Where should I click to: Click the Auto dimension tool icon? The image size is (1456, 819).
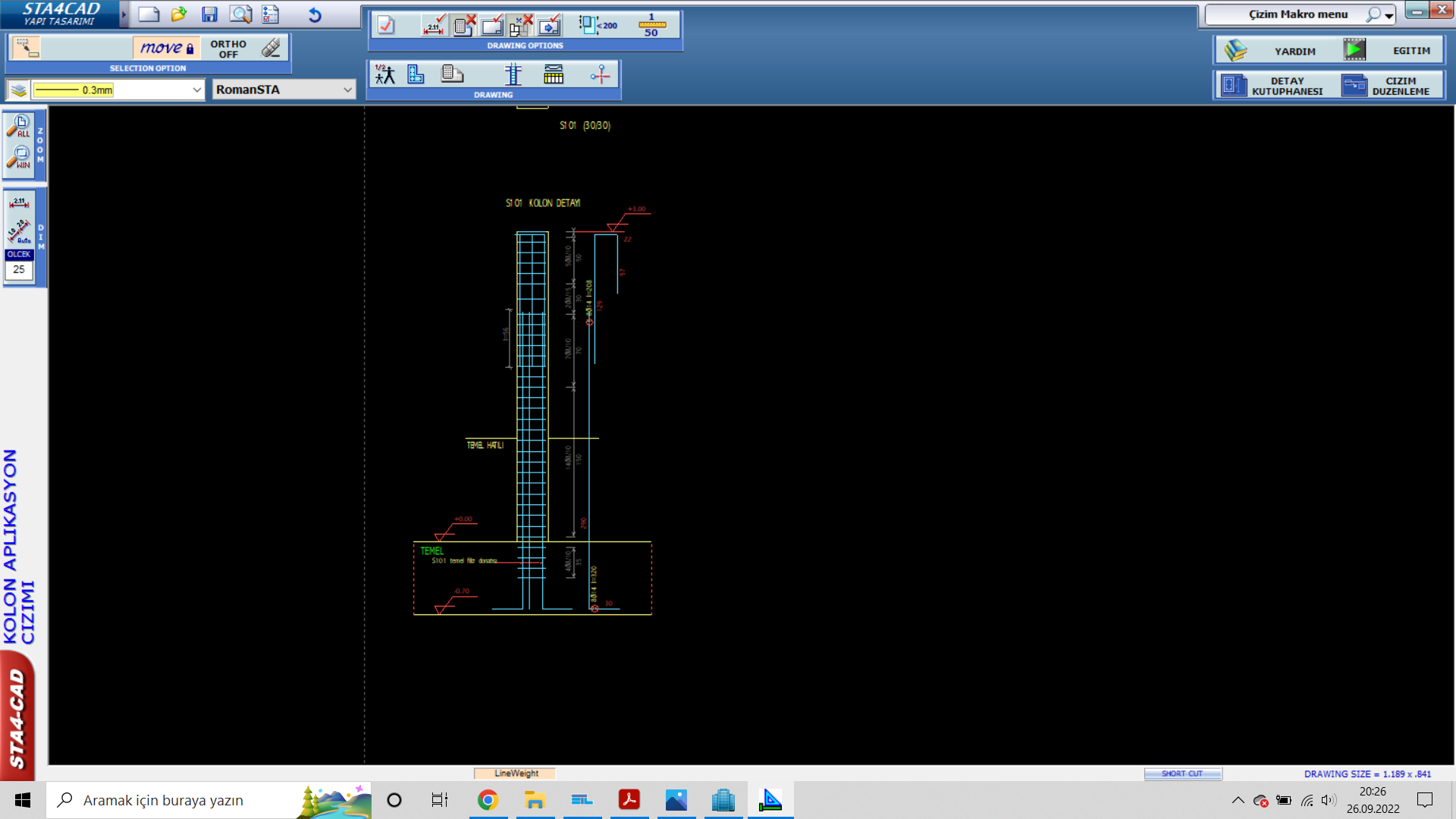coord(20,231)
